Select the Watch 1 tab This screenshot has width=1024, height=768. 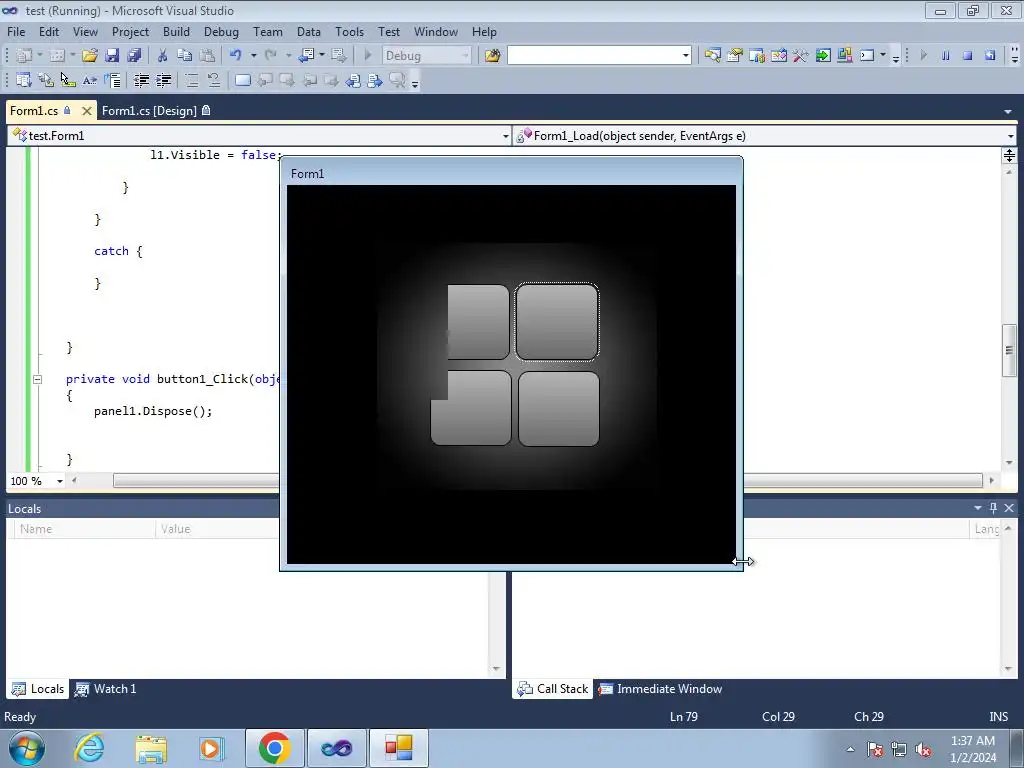[x=105, y=688]
